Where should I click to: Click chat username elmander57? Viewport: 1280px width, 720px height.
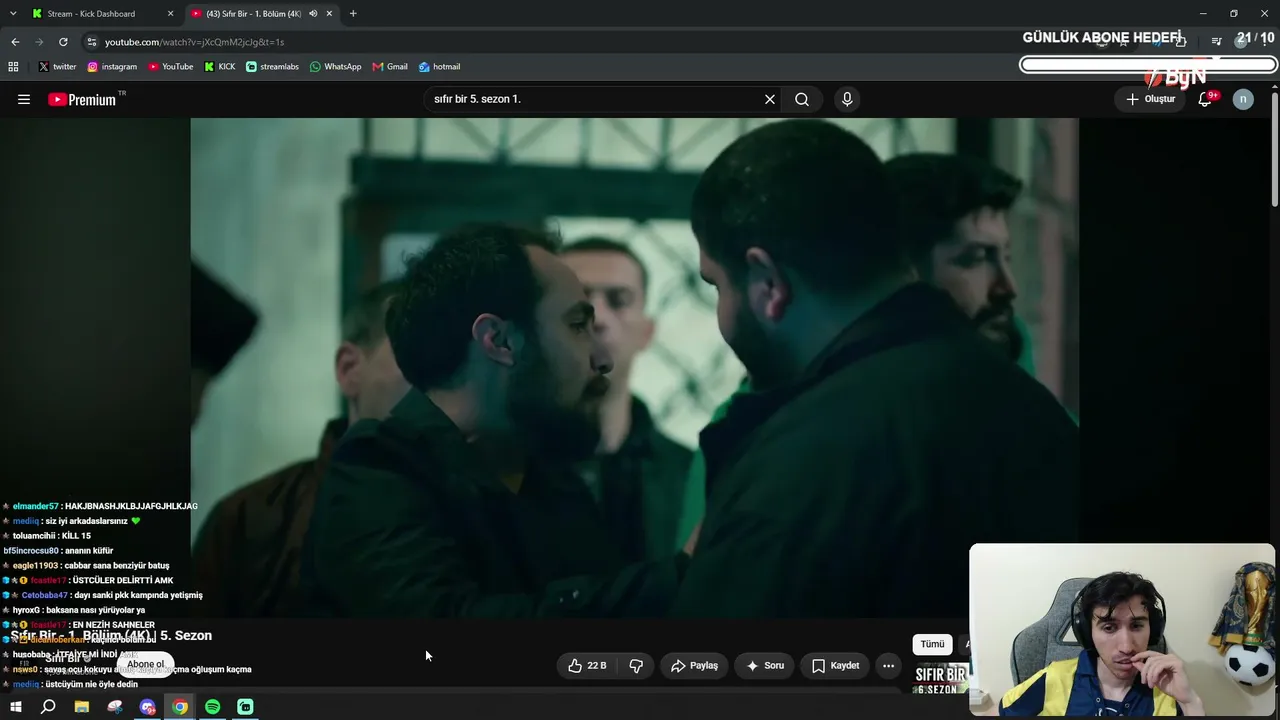point(36,506)
